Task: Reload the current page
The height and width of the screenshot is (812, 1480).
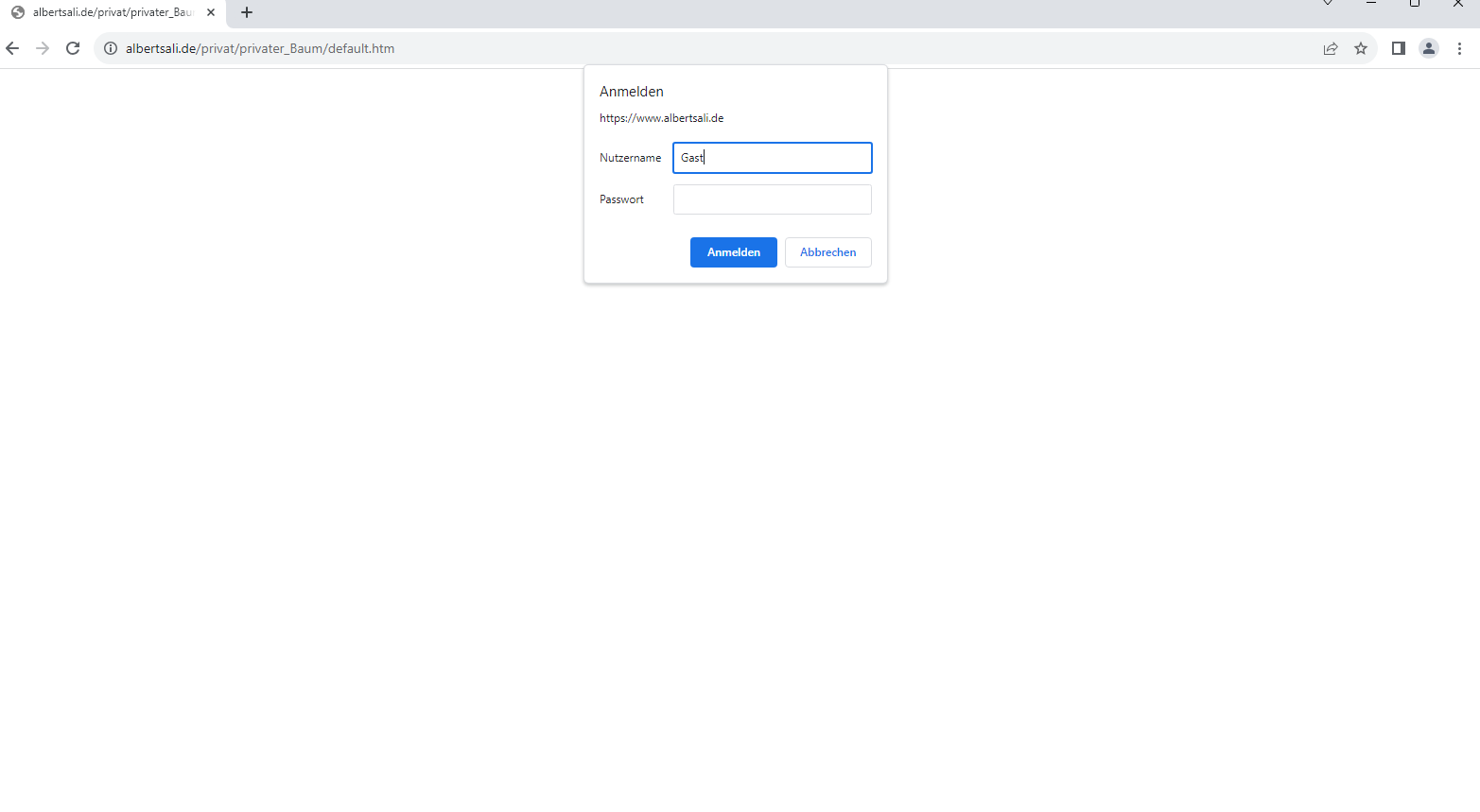Action: [73, 48]
